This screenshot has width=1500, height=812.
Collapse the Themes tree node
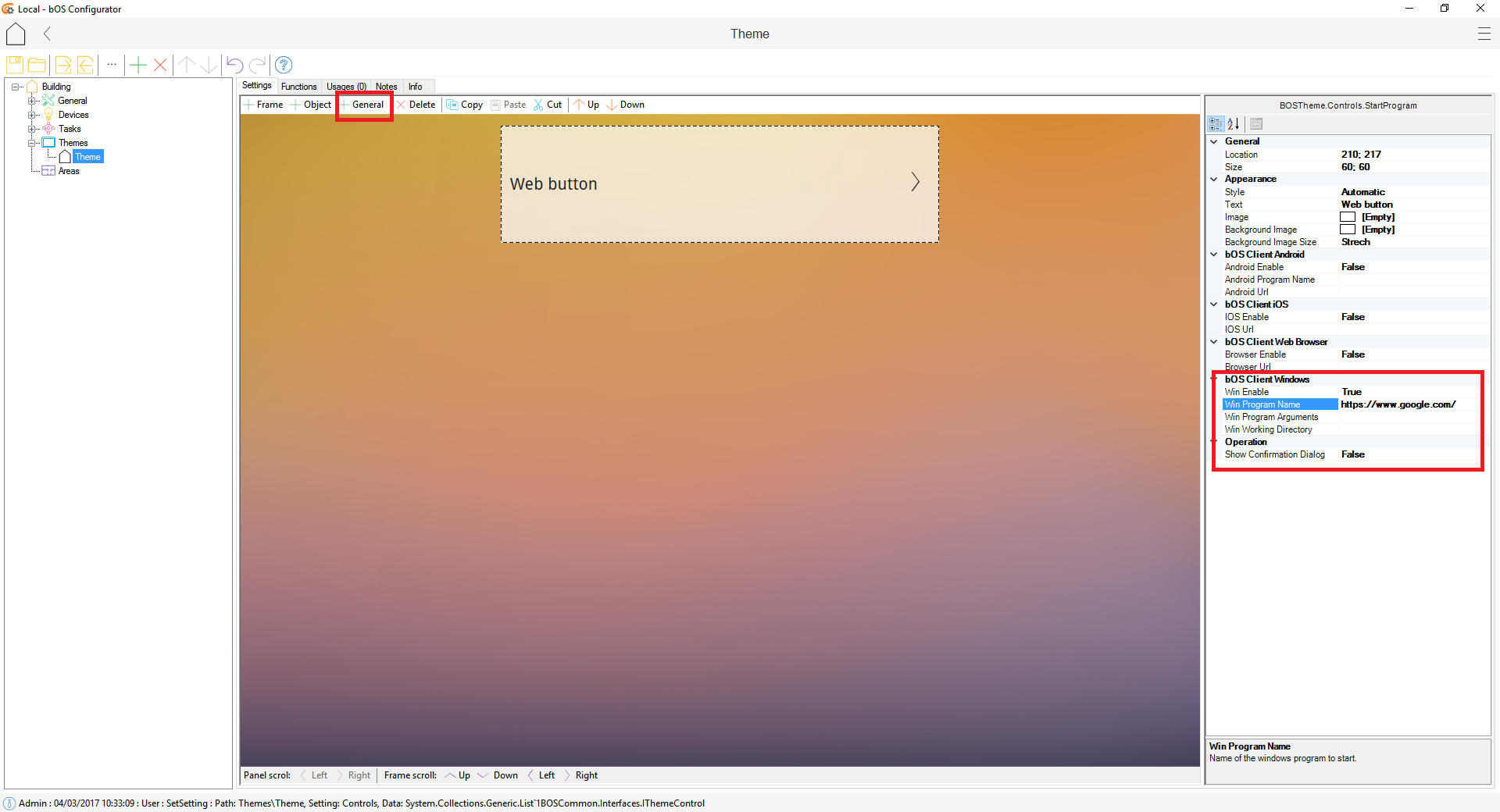(x=32, y=143)
